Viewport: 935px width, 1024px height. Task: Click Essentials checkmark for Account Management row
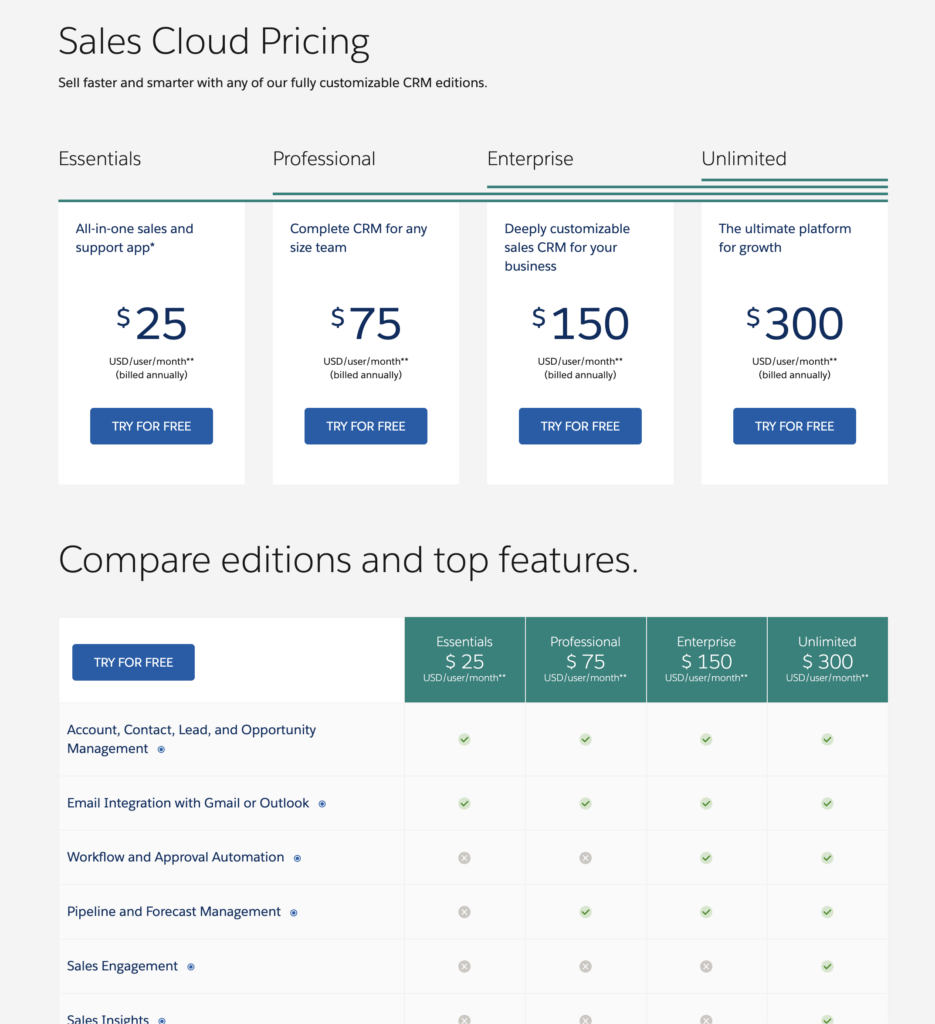pyautogui.click(x=464, y=739)
